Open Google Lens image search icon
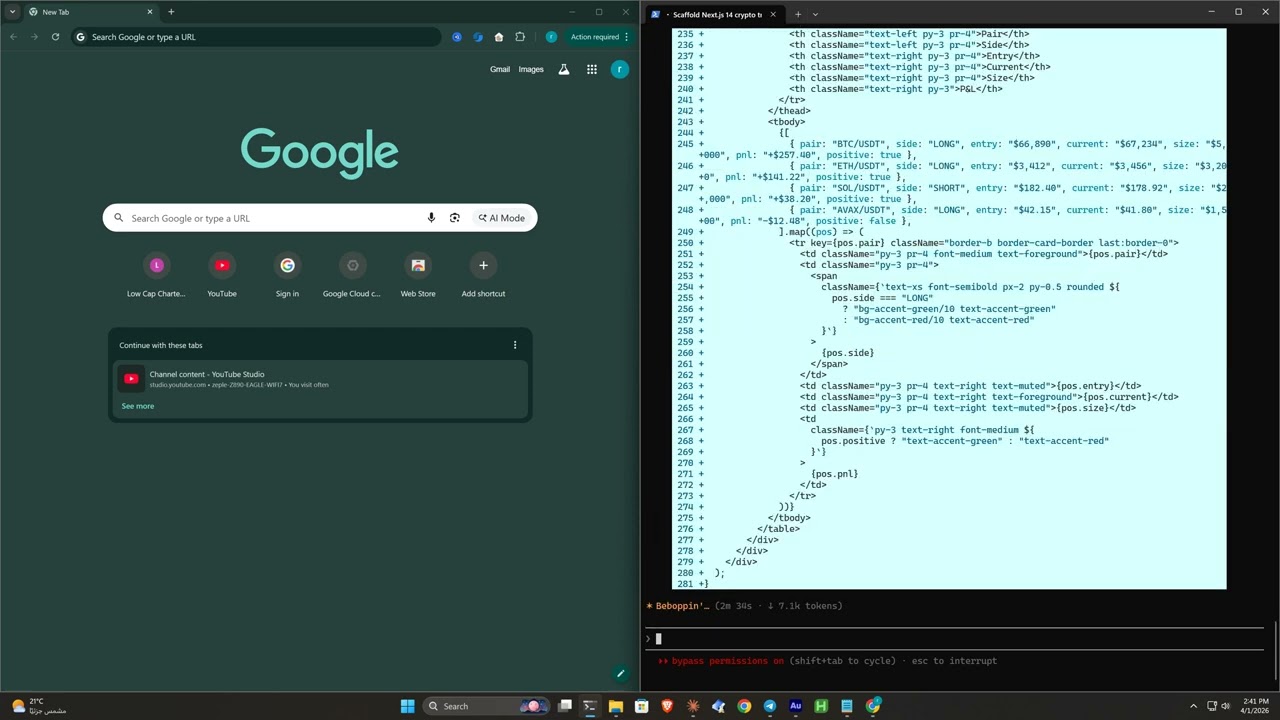Screen dimensions: 1280x720 coord(454,218)
